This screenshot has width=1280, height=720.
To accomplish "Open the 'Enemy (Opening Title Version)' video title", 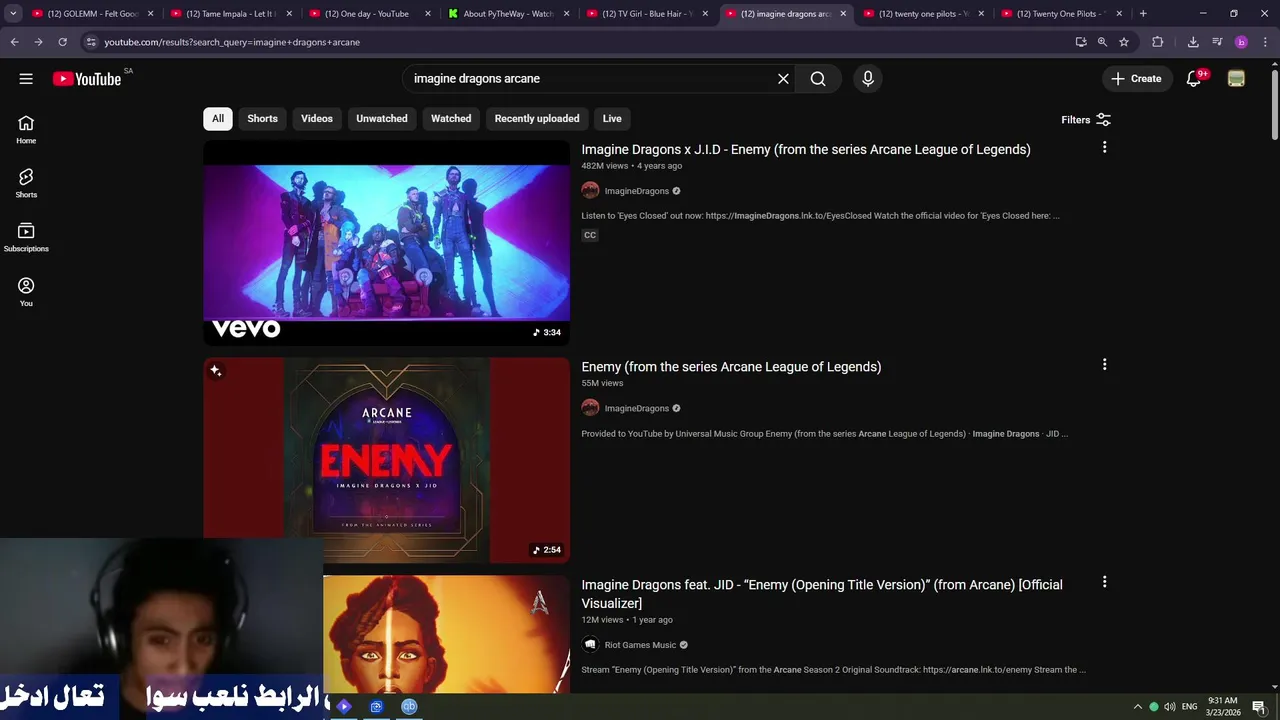I will [x=822, y=594].
